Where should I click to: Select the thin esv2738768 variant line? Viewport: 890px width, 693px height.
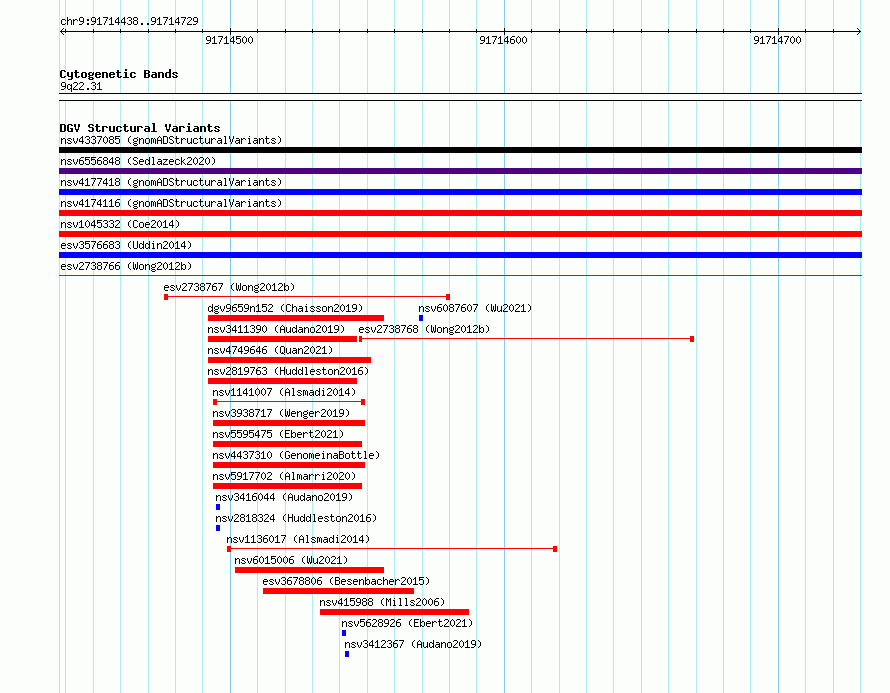(x=527, y=339)
